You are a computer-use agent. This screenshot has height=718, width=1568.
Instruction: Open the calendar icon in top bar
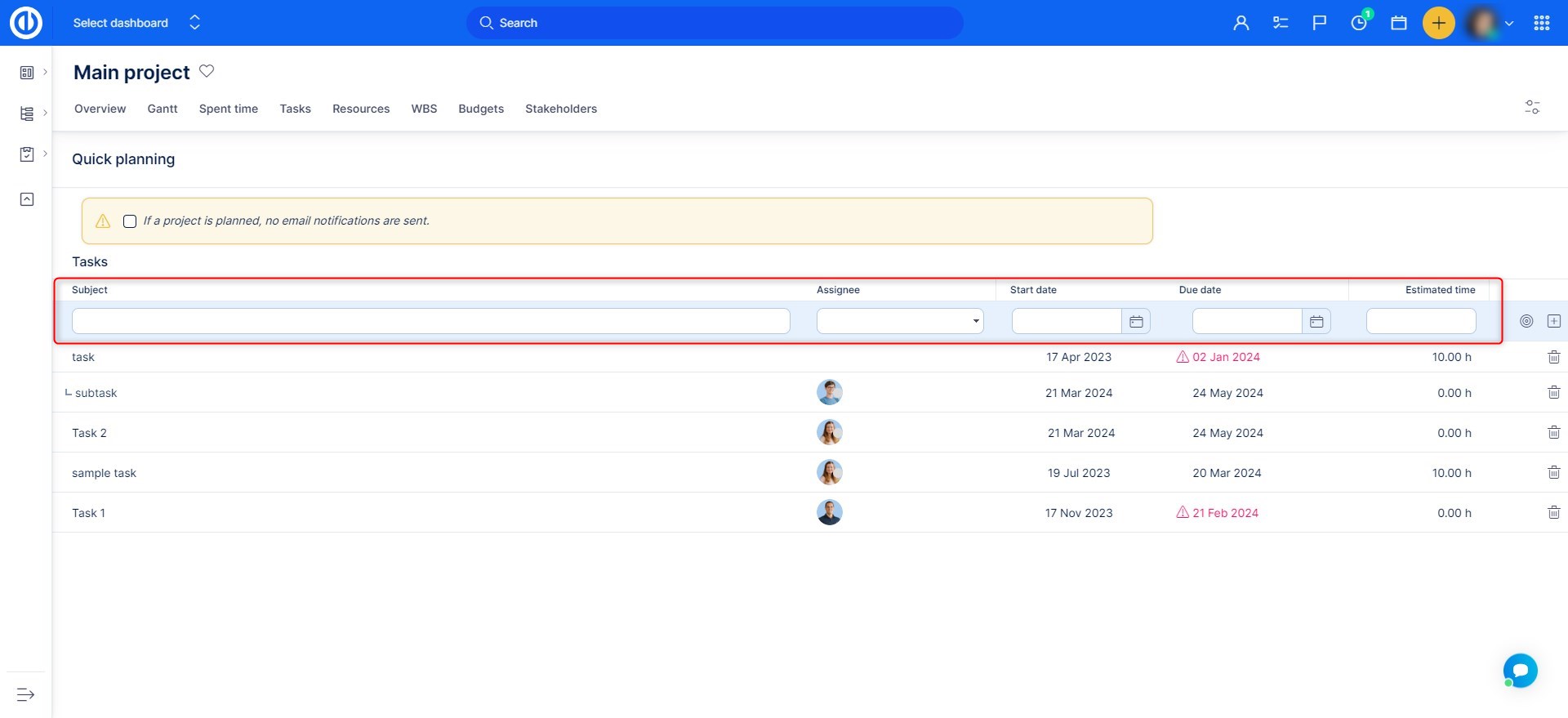[1399, 23]
